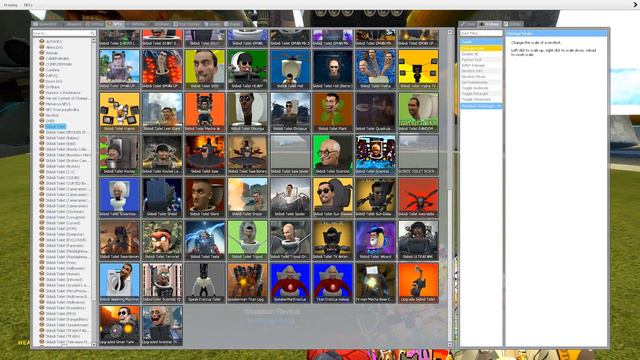
Task: Open the Drawing menu
Action: point(11,5)
